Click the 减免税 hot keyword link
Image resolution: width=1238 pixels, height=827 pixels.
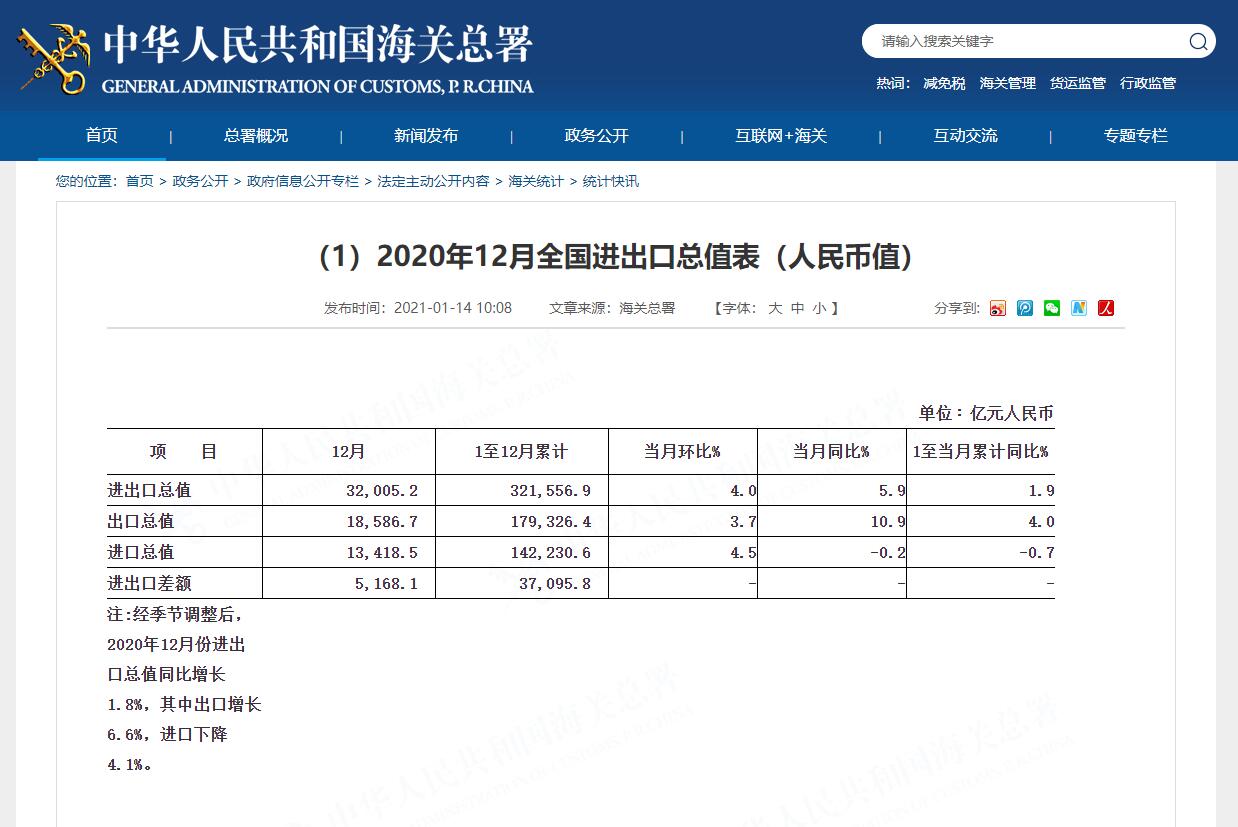944,84
